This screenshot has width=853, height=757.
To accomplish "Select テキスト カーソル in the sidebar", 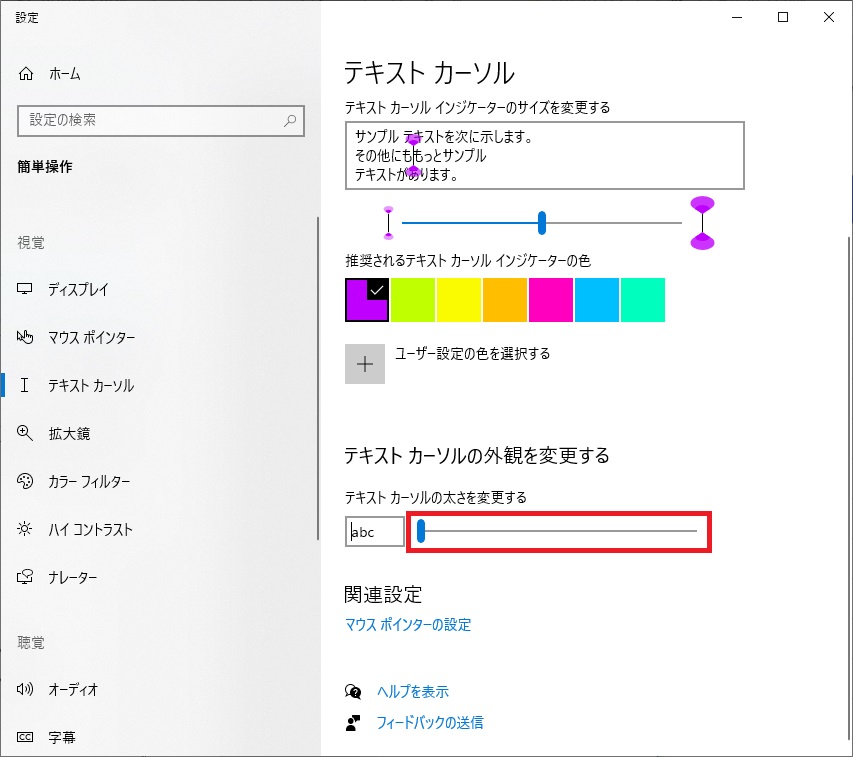I will coord(91,385).
